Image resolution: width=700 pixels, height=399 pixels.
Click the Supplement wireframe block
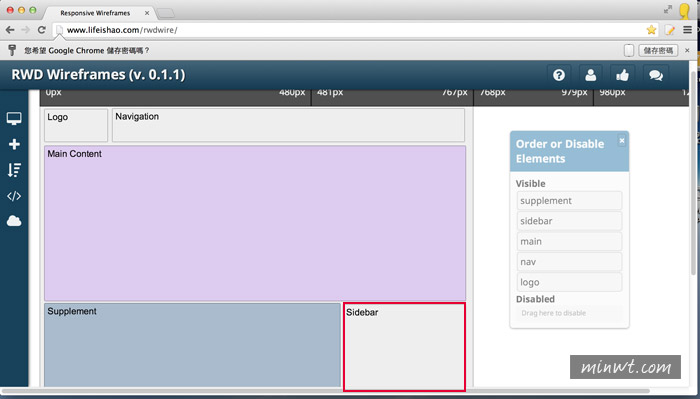tap(192, 345)
